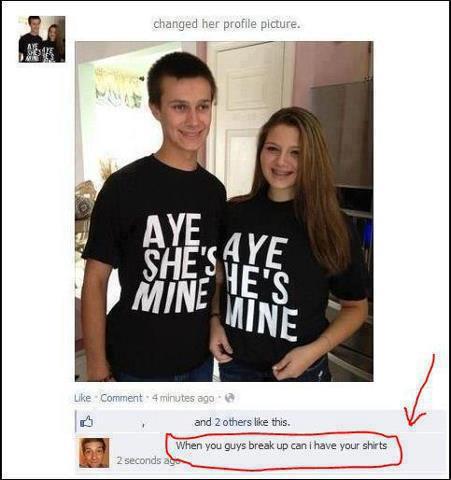Open the poster's small profile thumbnail

coord(42,39)
